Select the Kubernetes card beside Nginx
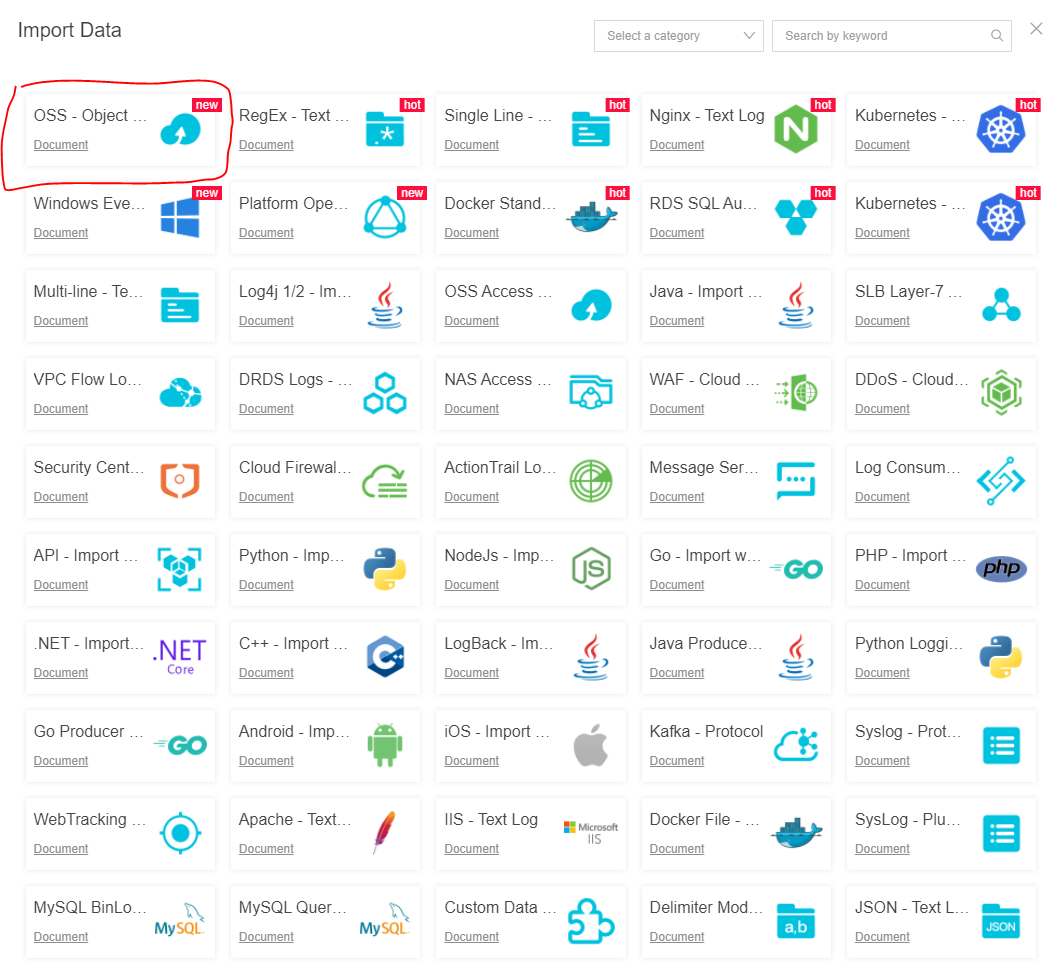The height and width of the screenshot is (978, 1062). (x=941, y=130)
